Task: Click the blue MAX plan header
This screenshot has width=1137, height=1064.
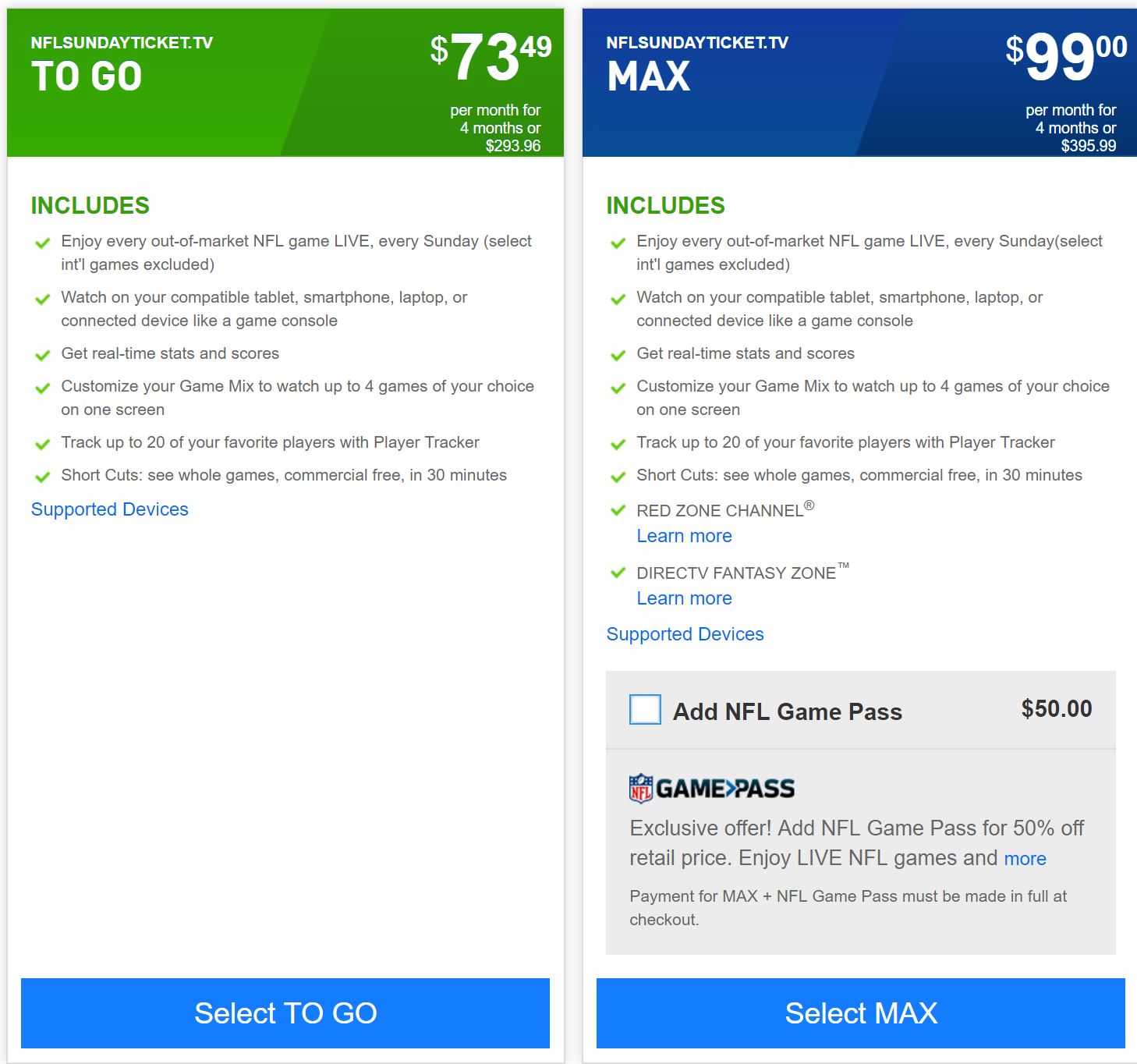Action: [x=859, y=83]
